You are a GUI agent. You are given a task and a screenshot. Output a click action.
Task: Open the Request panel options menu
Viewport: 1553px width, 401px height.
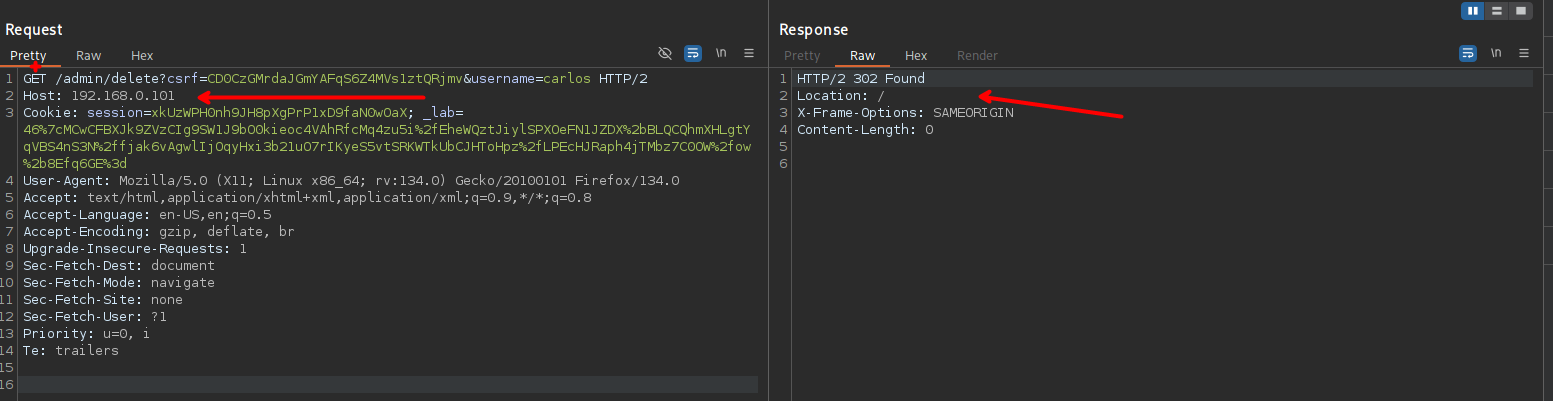[x=749, y=53]
